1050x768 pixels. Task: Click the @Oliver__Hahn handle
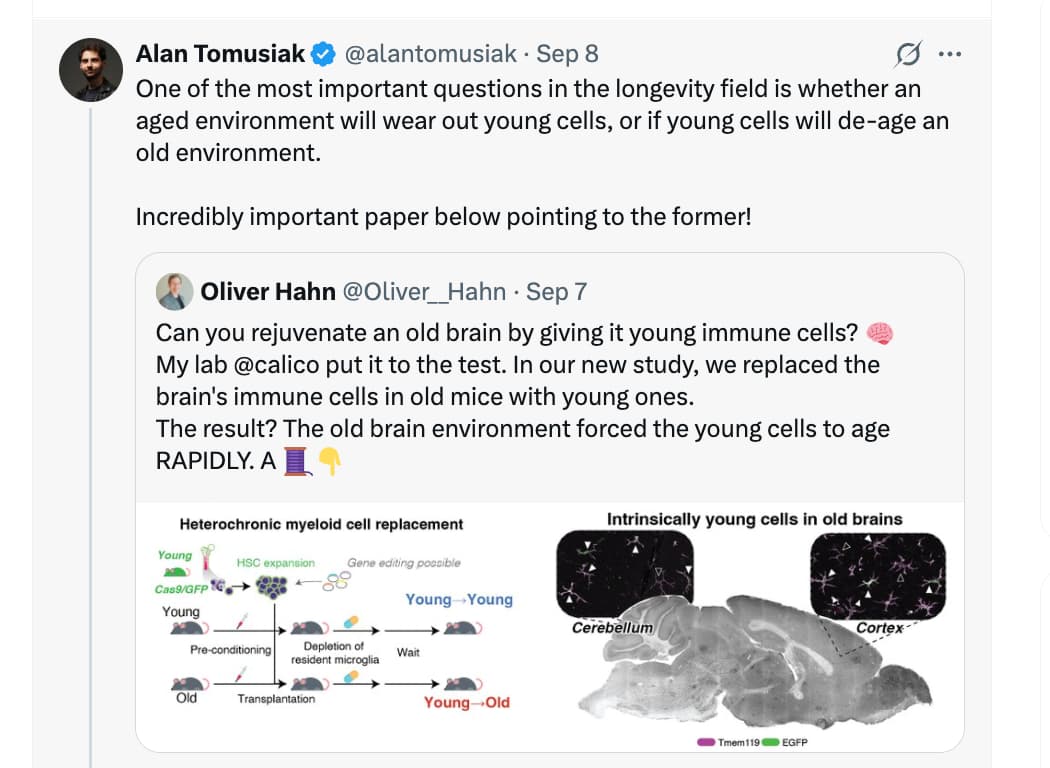425,292
